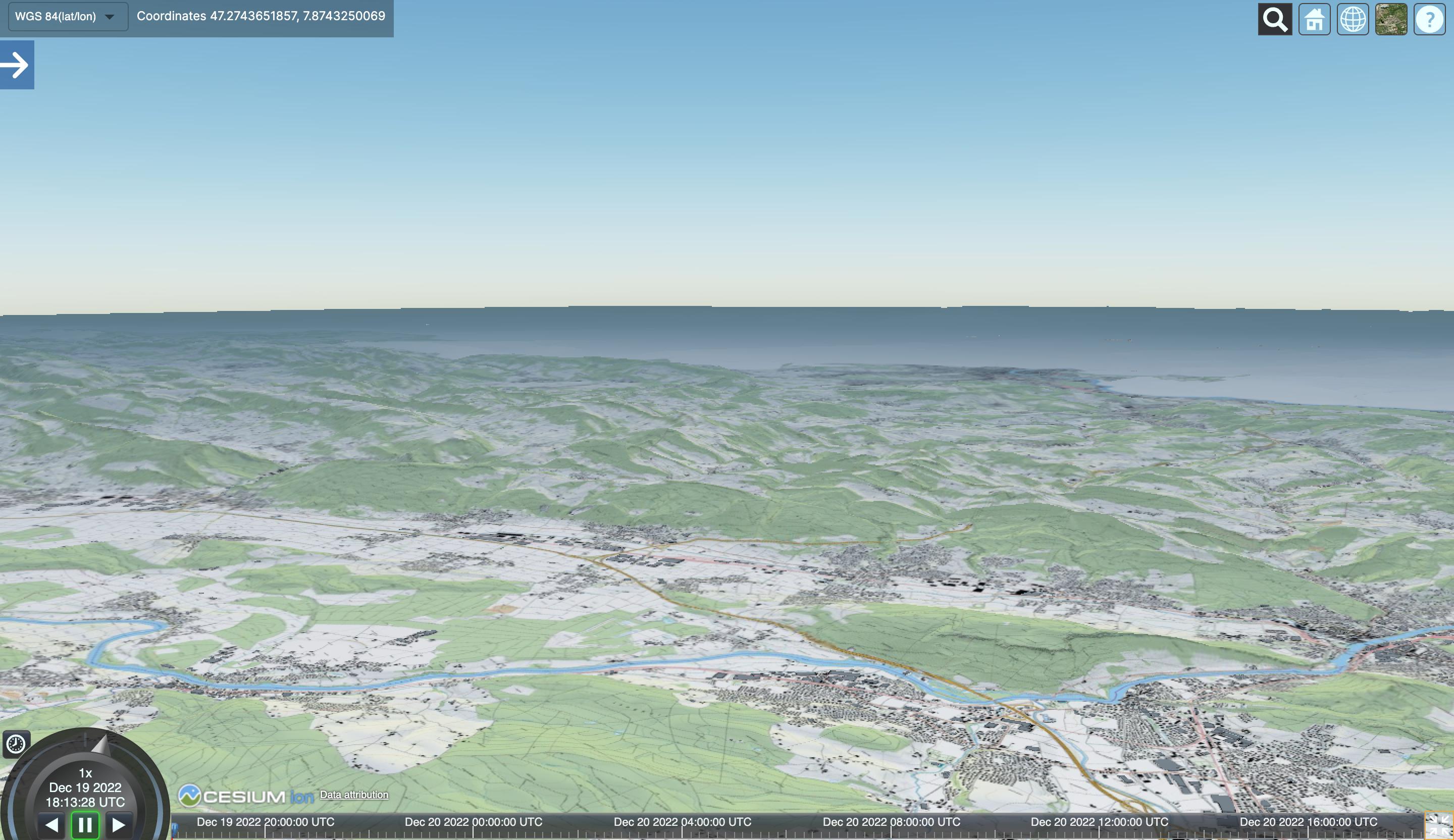Jump timeline to Dec 20 08:00:00 UTC
This screenshot has height=840, width=1454.
pyautogui.click(x=891, y=822)
